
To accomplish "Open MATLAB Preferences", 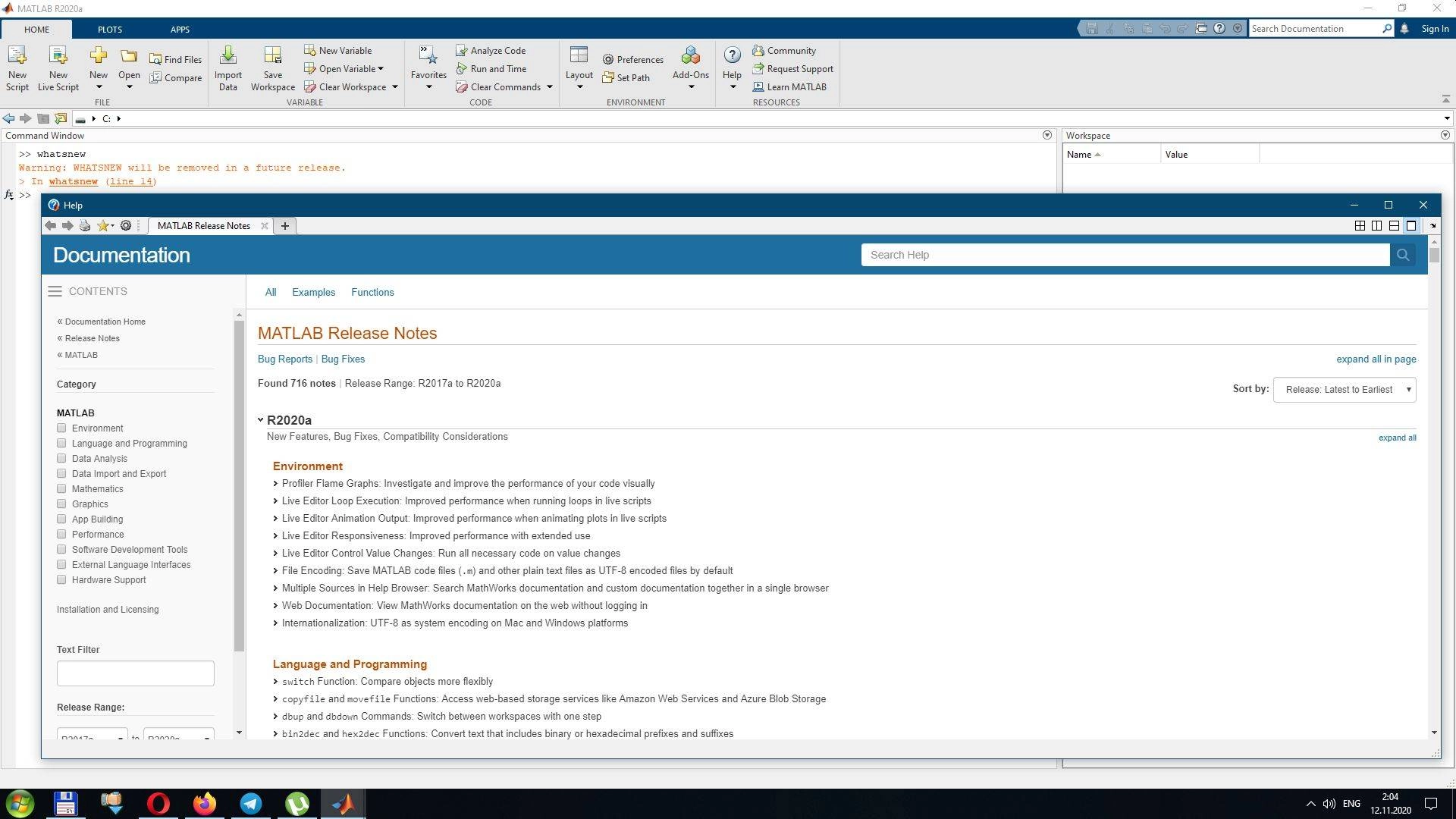I will pyautogui.click(x=633, y=59).
